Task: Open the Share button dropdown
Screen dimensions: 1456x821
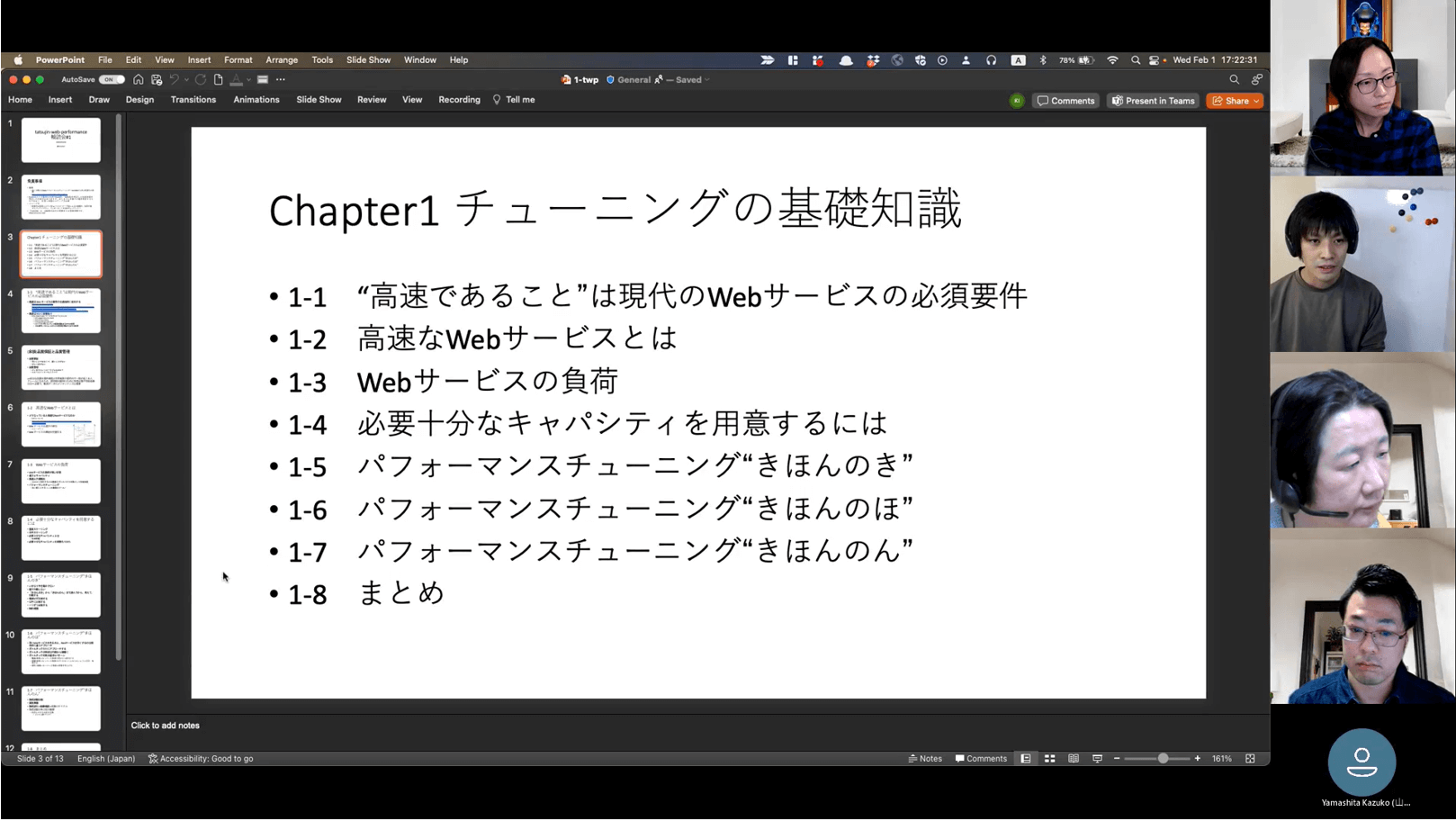Action: (1256, 101)
